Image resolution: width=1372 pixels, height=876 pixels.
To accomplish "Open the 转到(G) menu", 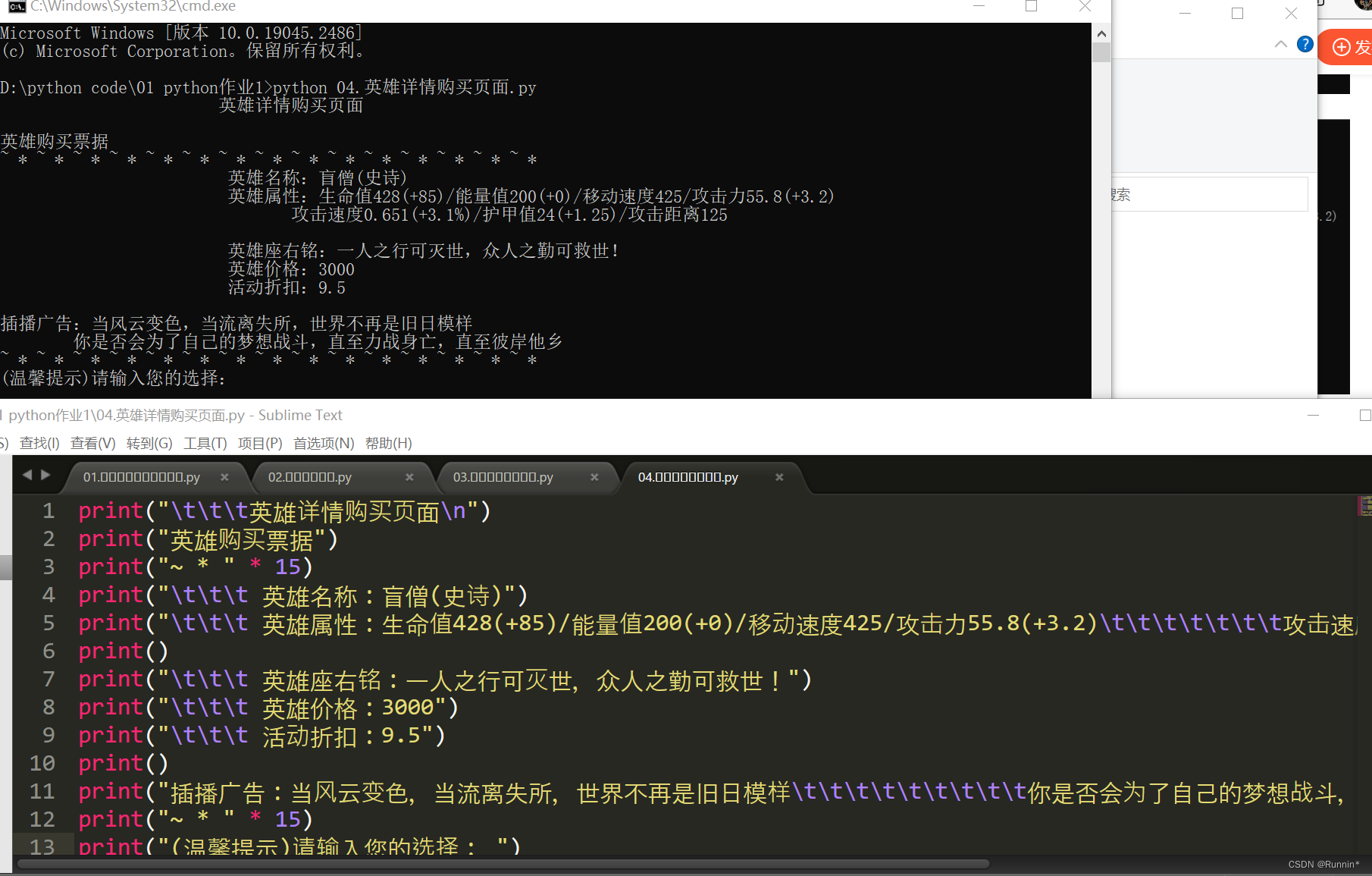I will click(x=149, y=443).
